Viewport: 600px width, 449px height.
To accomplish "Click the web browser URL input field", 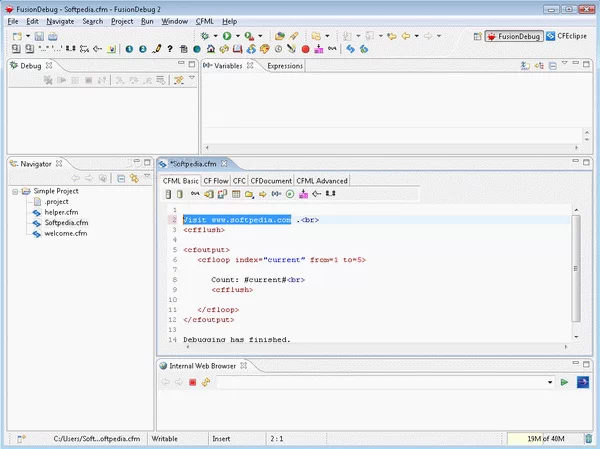I will coord(382,382).
